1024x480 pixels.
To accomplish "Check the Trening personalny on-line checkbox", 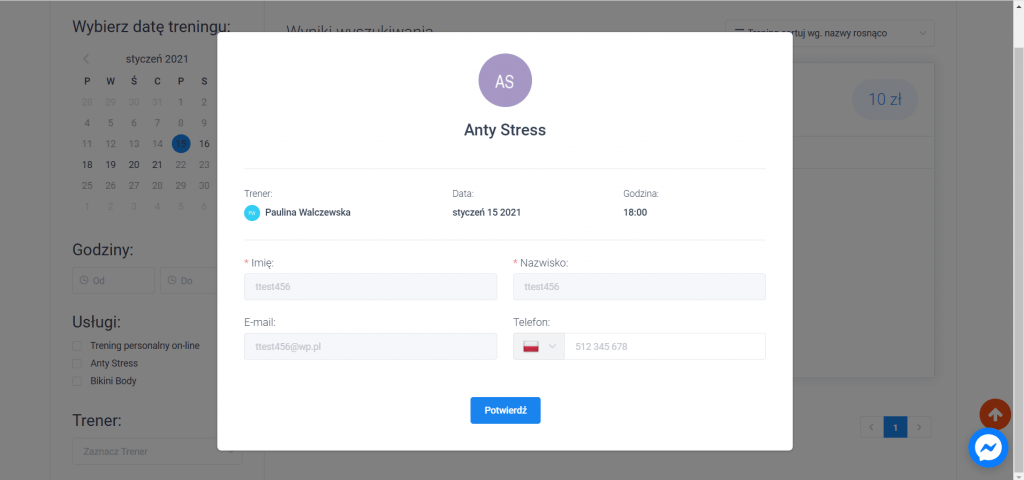I will (x=77, y=346).
